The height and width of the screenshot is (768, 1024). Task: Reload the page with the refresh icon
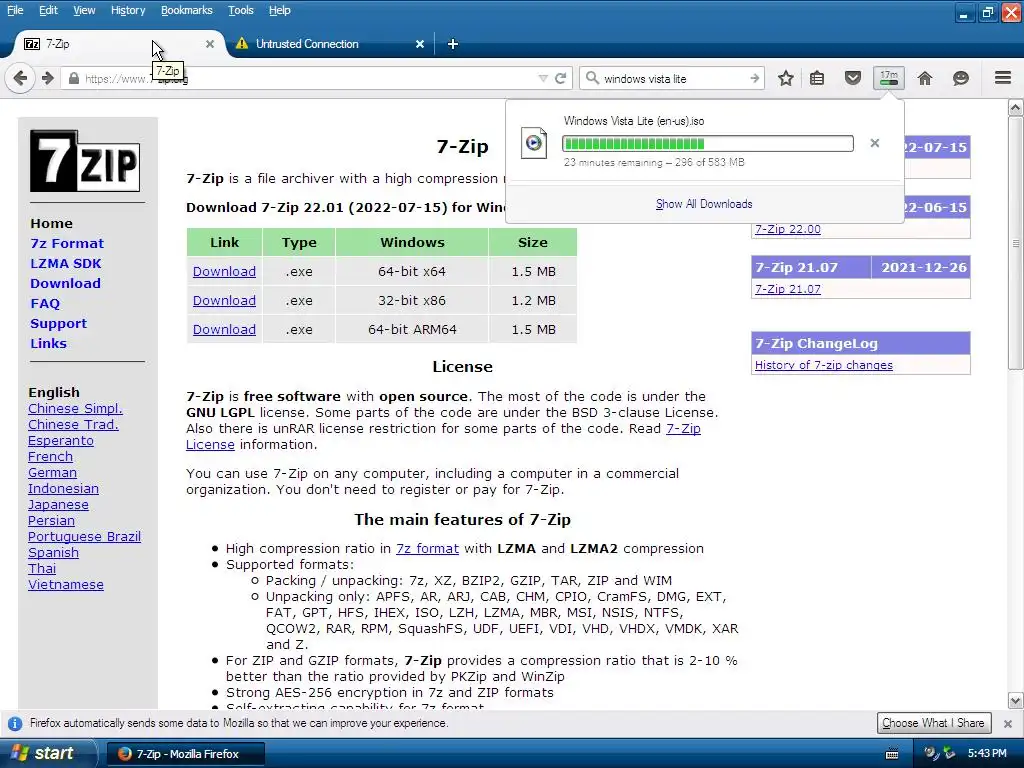pos(560,78)
